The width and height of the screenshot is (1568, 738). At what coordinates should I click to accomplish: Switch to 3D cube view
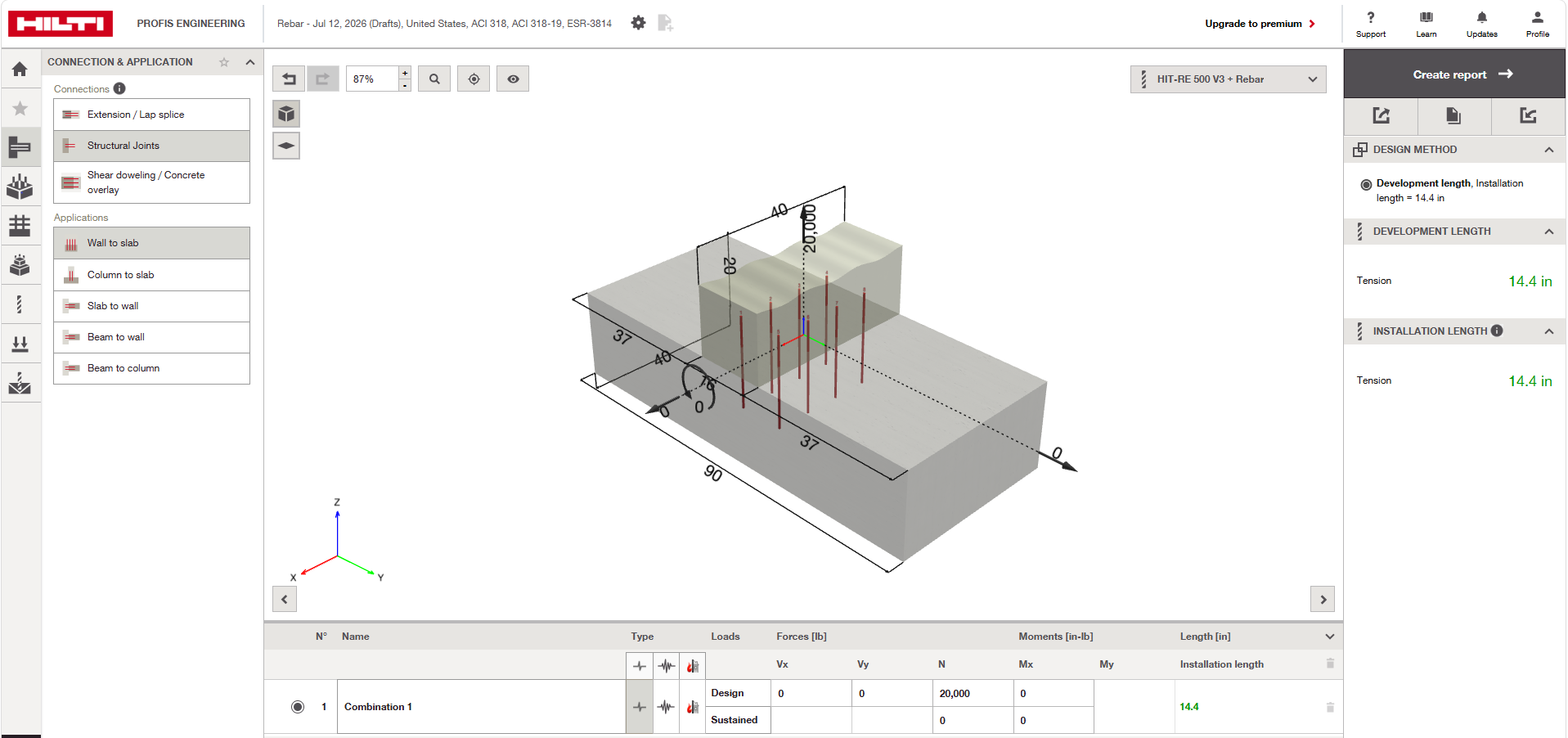tap(286, 114)
